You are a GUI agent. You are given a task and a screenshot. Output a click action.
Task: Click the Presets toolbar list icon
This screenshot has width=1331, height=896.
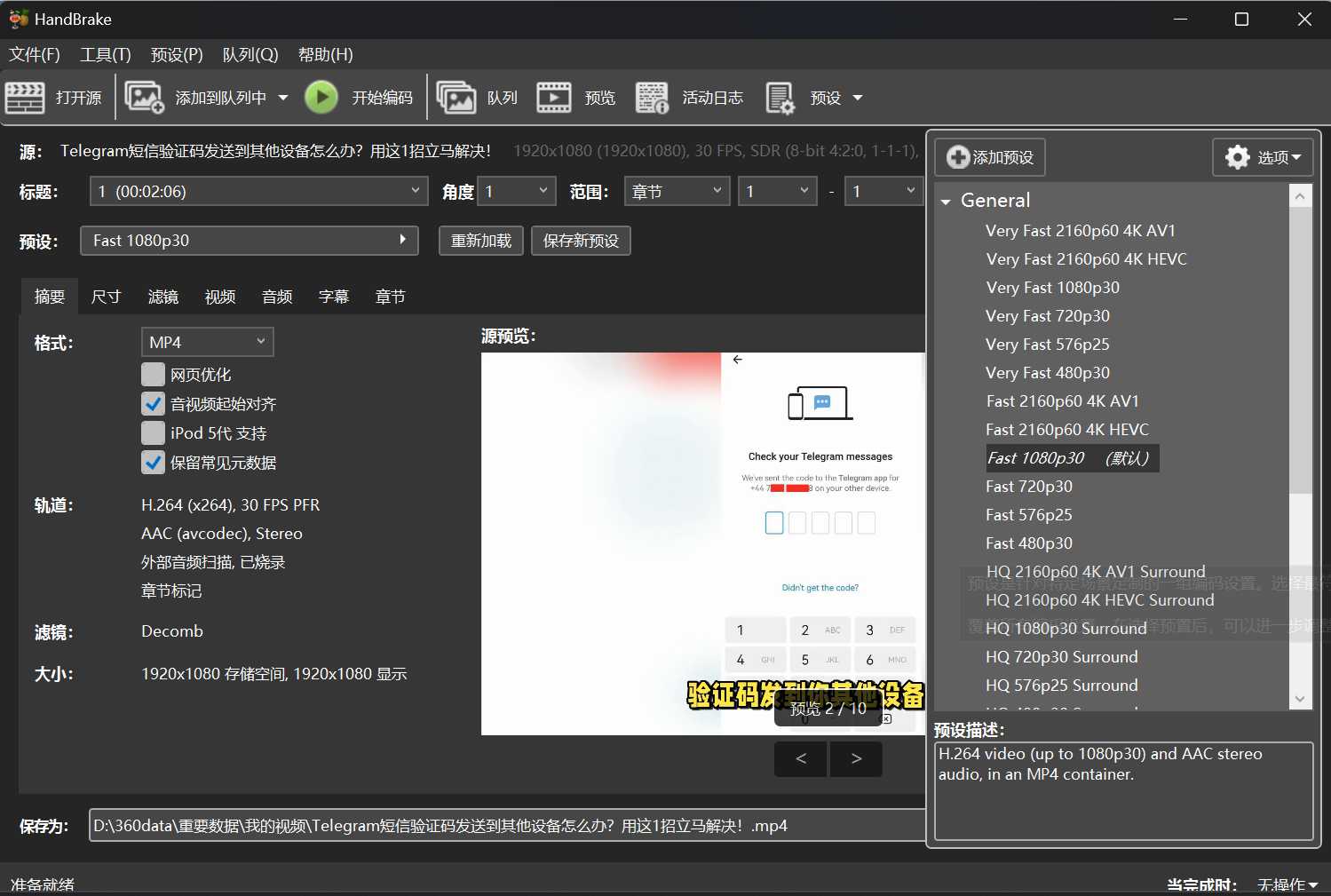[780, 98]
